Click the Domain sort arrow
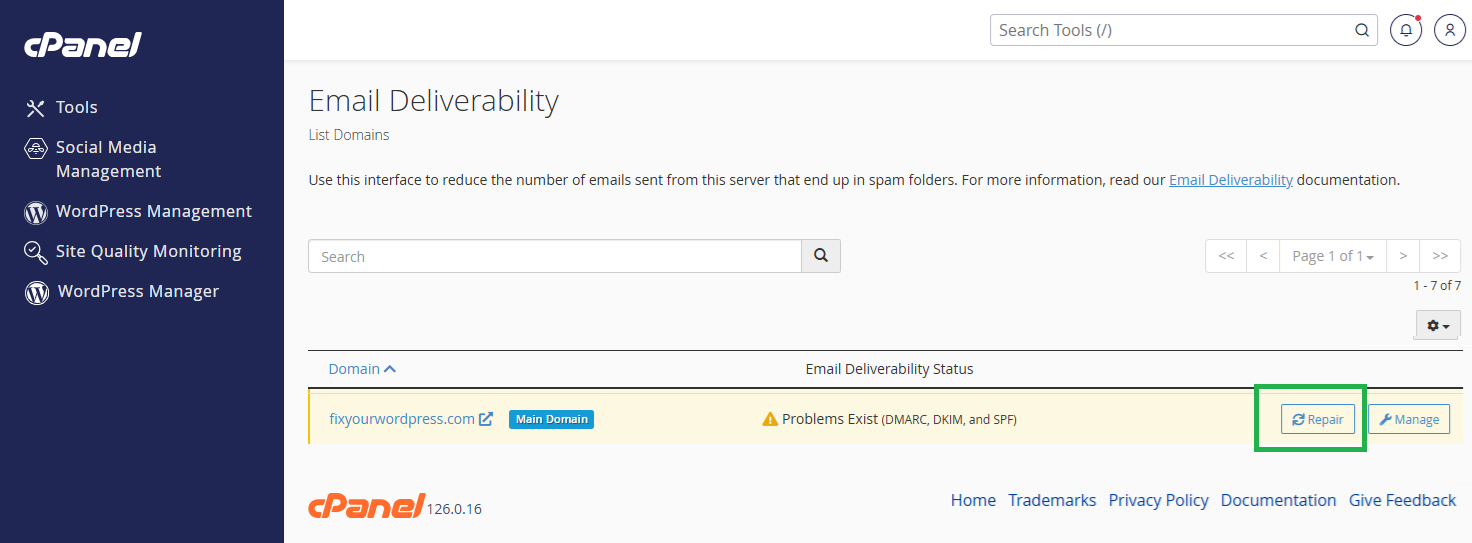The height and width of the screenshot is (543, 1472). (x=390, y=369)
